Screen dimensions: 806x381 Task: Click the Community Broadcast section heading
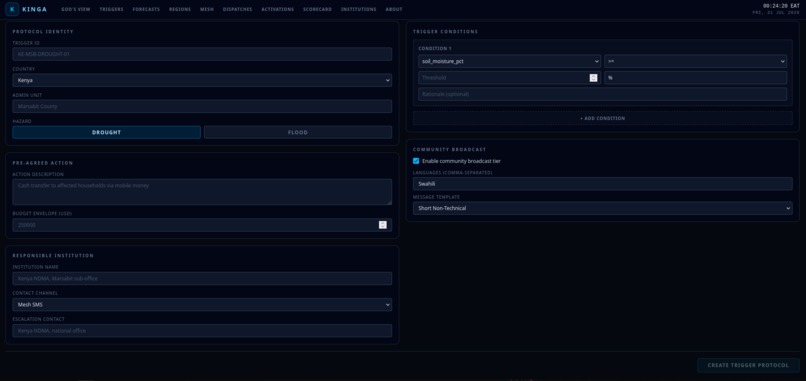click(x=449, y=150)
